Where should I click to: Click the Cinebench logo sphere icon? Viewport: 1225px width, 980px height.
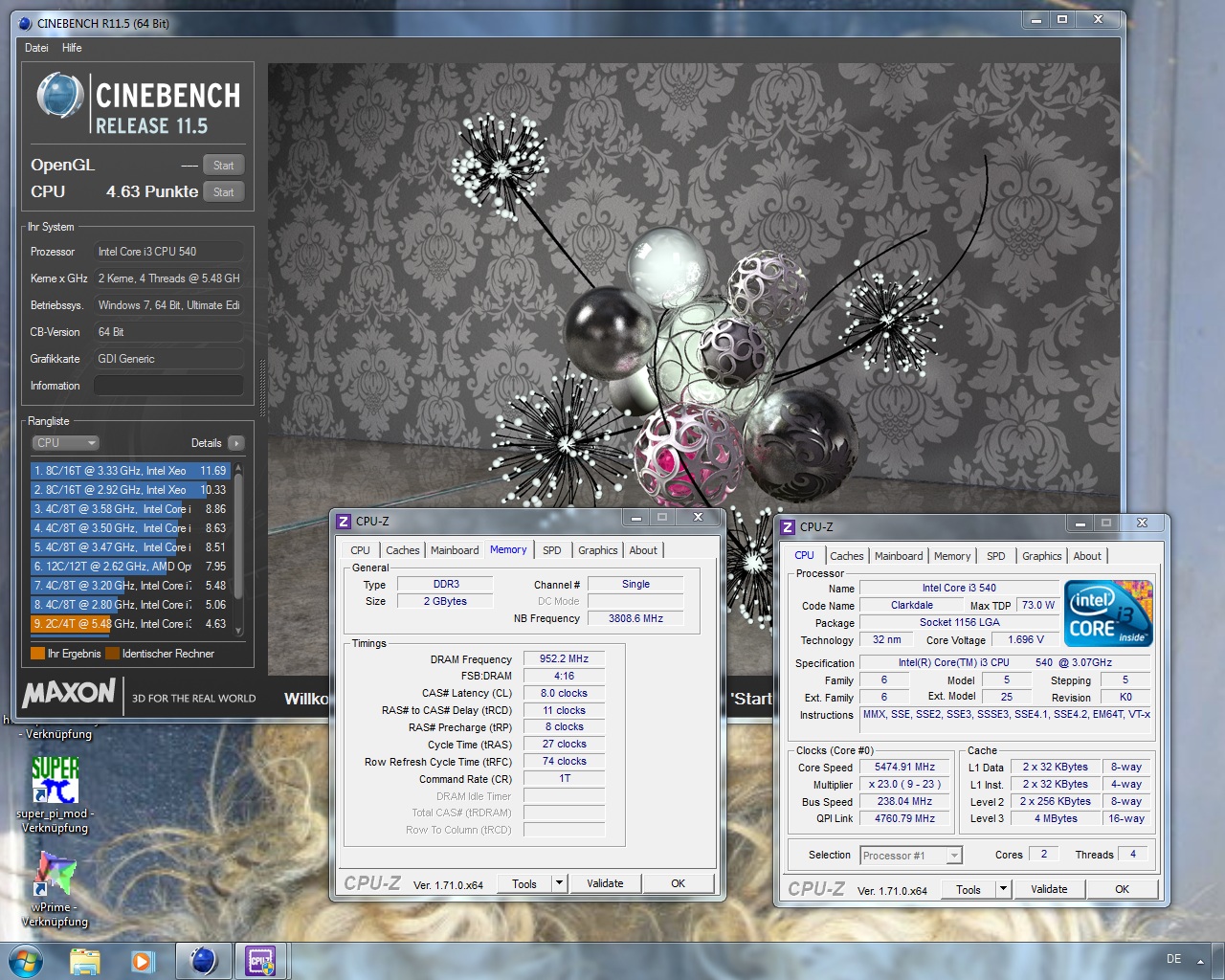pos(59,96)
